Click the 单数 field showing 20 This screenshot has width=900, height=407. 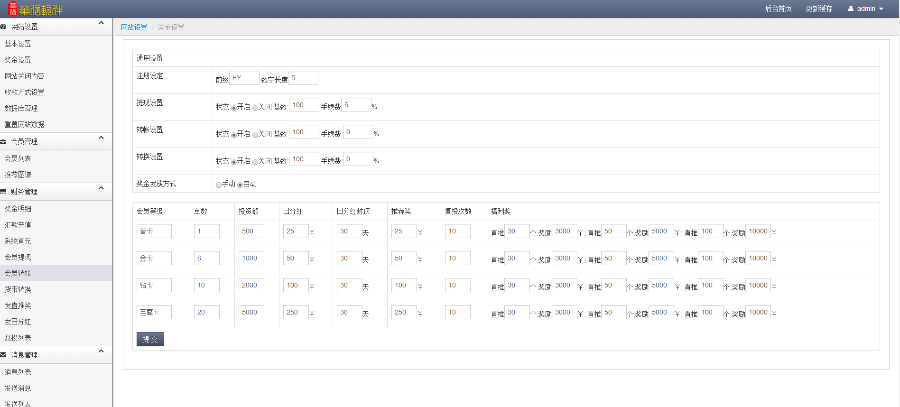point(207,312)
